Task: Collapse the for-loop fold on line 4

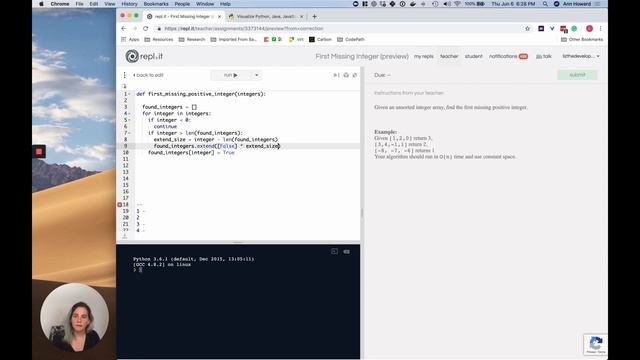Action: coord(130,113)
